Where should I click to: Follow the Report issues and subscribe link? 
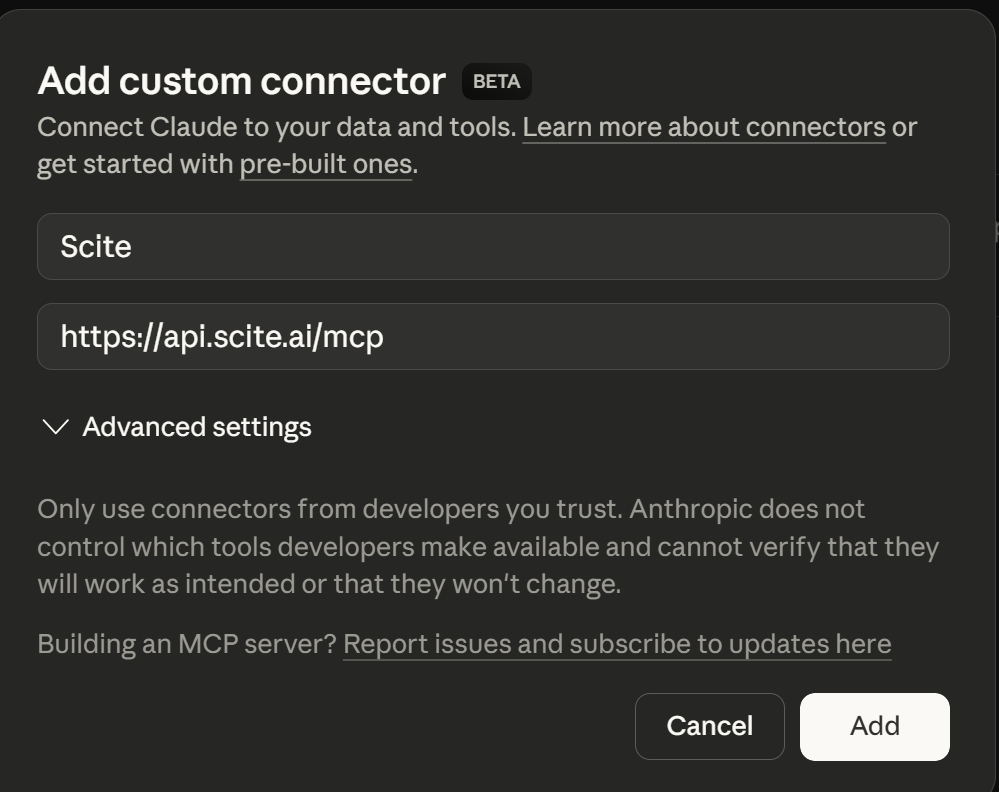pyautogui.click(x=617, y=643)
